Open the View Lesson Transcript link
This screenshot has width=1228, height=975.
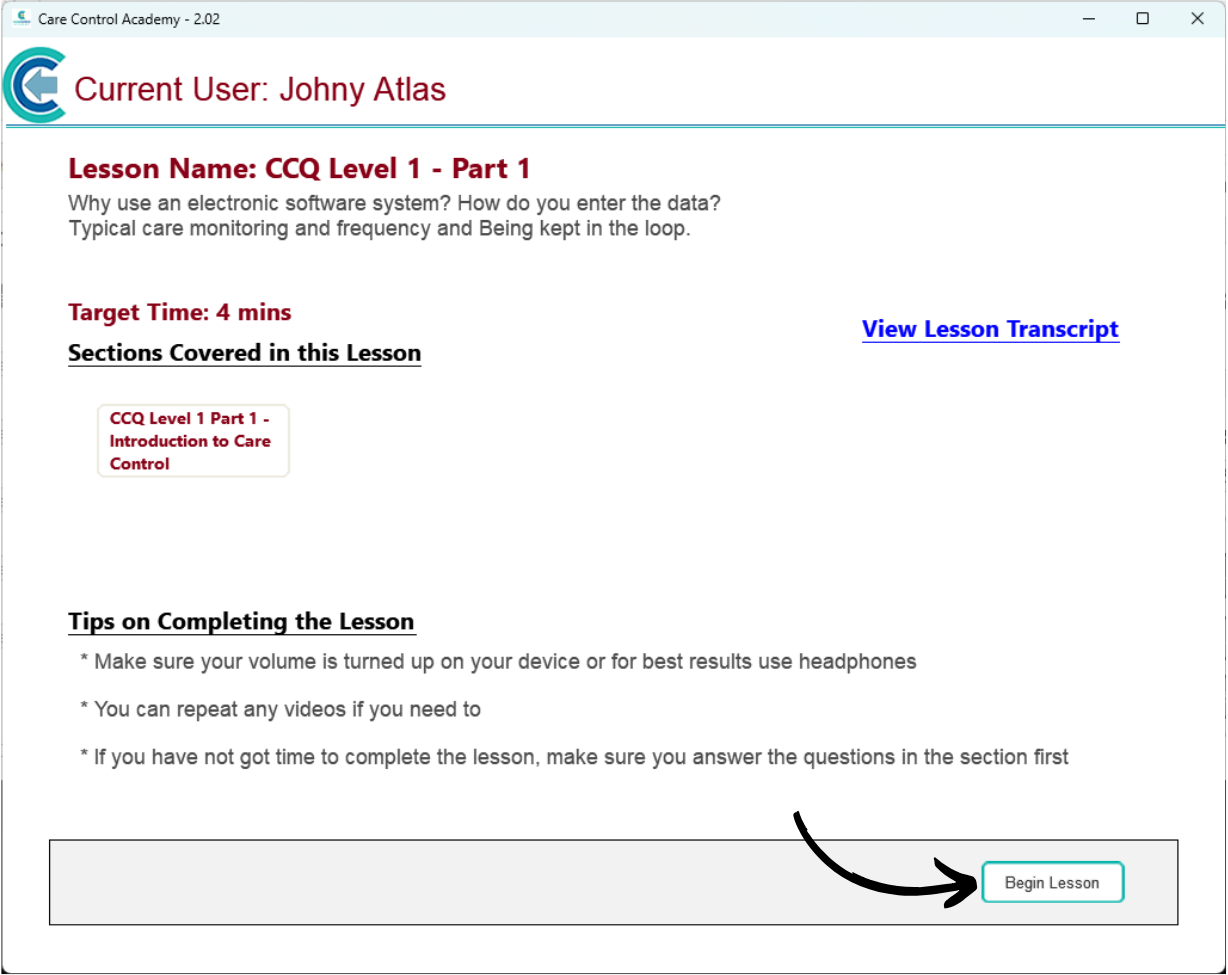coord(990,329)
